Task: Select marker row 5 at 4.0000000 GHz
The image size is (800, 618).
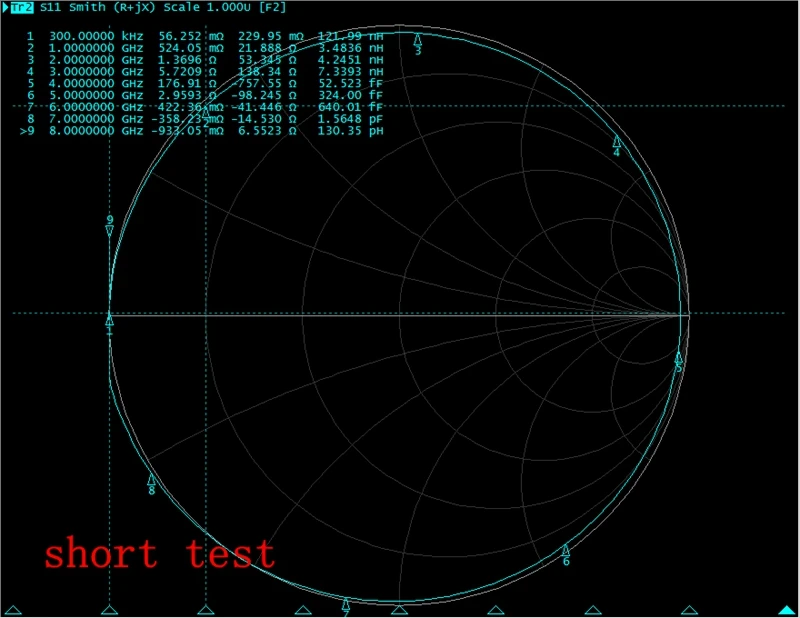Action: point(205,83)
